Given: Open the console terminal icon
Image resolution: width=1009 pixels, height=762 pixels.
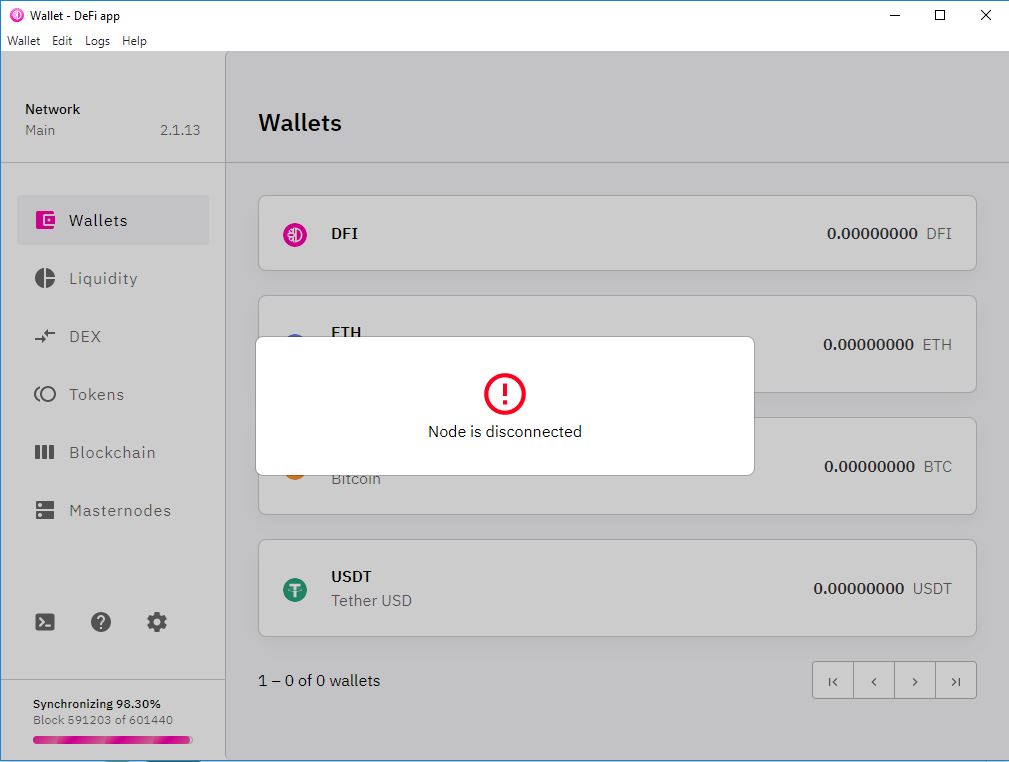Looking at the screenshot, I should (45, 622).
